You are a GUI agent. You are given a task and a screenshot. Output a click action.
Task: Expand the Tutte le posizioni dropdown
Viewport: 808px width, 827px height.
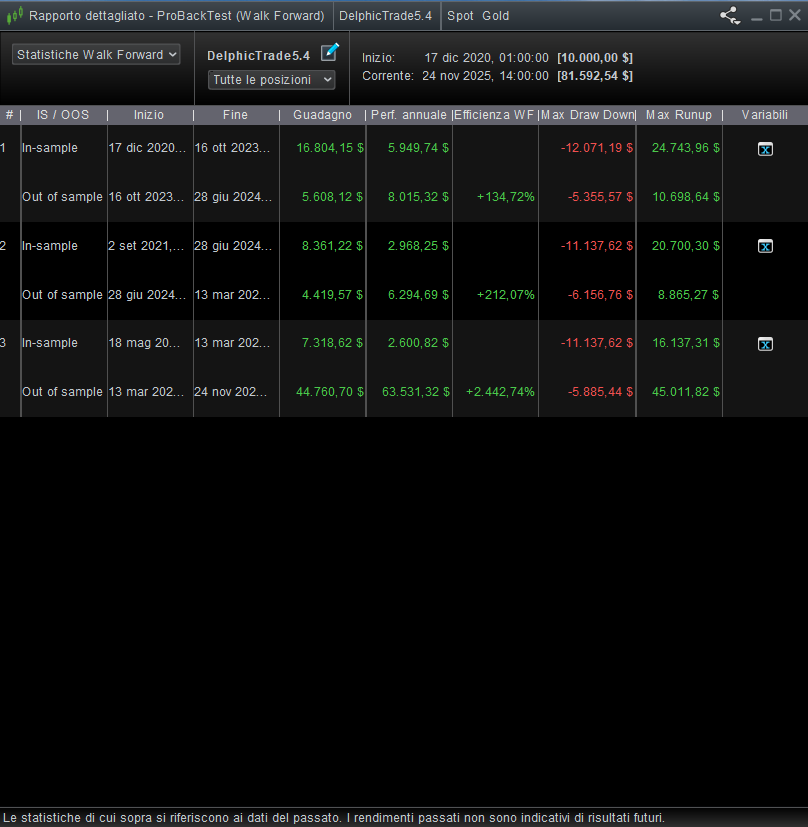(271, 80)
